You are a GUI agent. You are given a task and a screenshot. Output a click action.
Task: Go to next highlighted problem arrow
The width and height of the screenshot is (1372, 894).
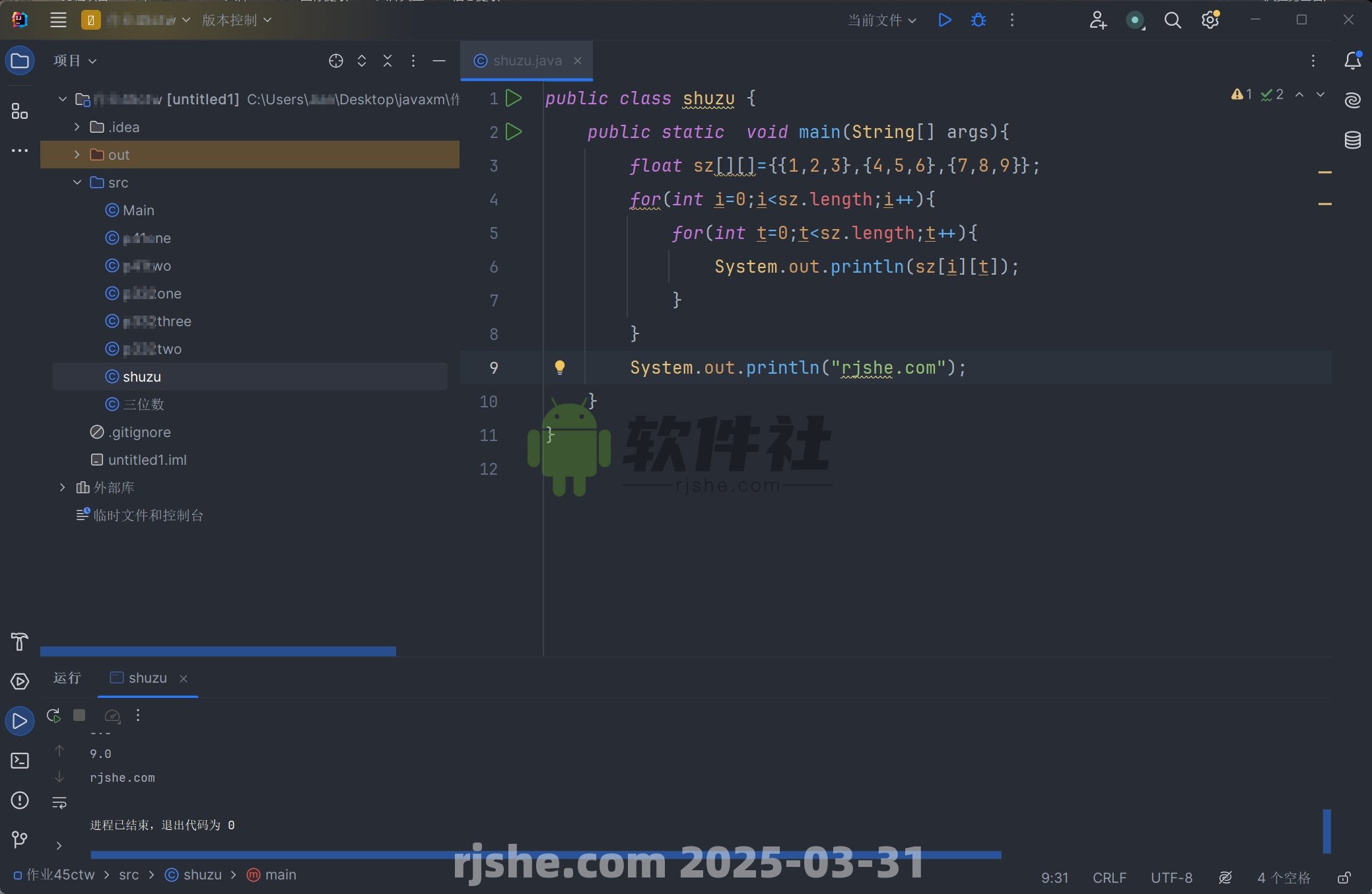(x=1321, y=94)
